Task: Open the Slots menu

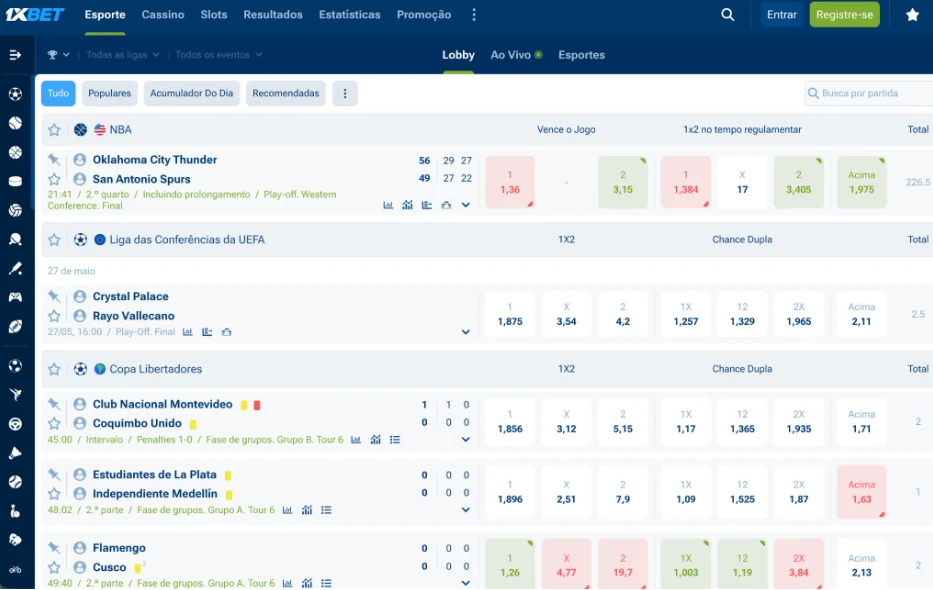Action: click(x=214, y=15)
